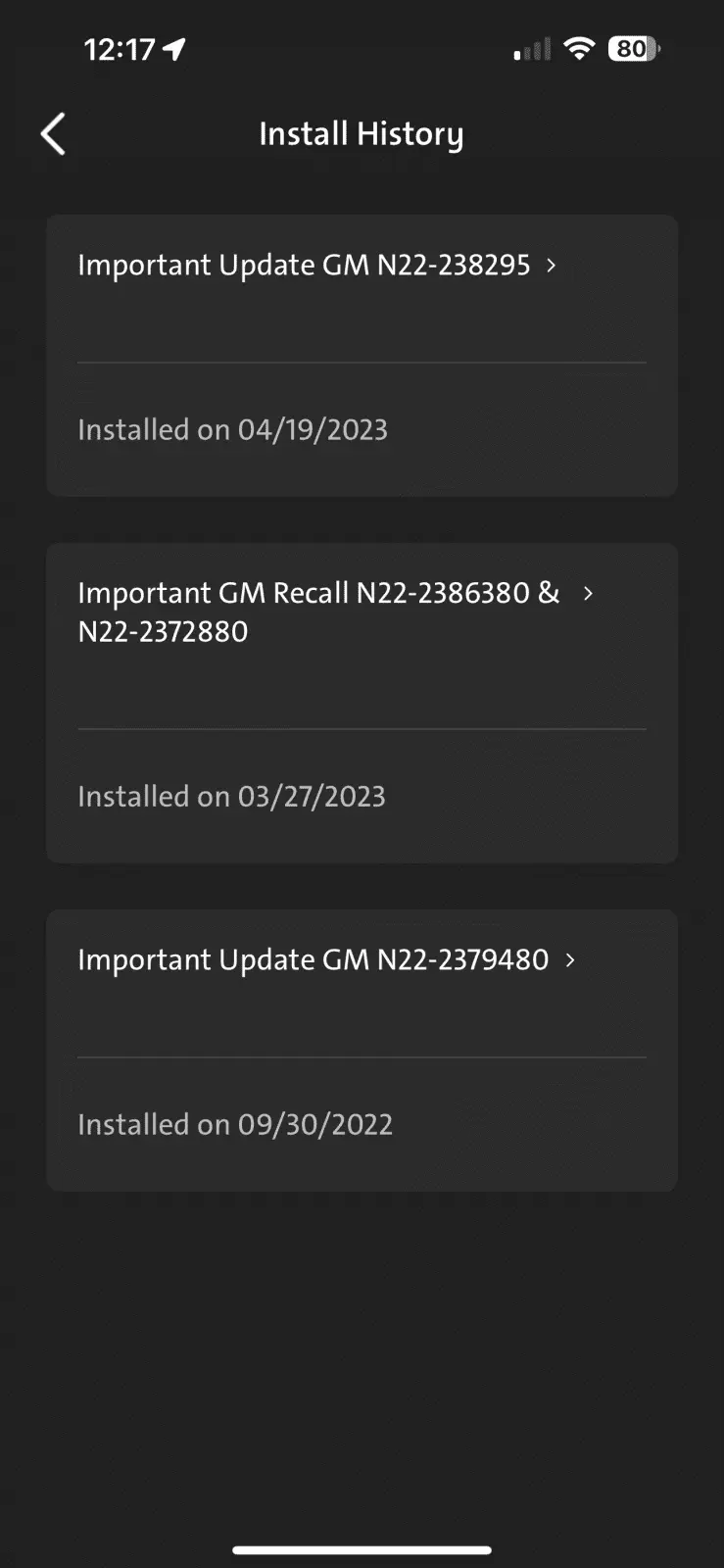The height and width of the screenshot is (1568, 724).
Task: Tap the location arrow beside the clock
Action: [x=174, y=49]
